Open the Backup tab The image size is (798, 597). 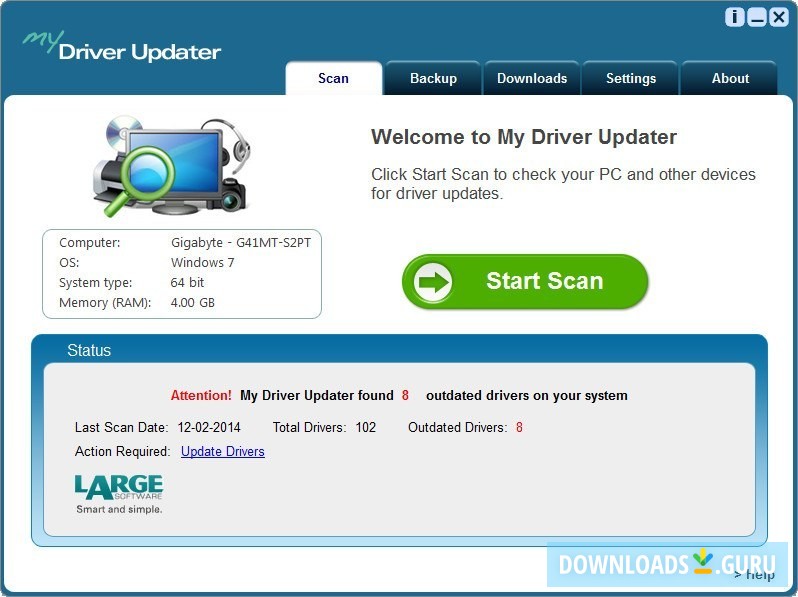[x=433, y=78]
